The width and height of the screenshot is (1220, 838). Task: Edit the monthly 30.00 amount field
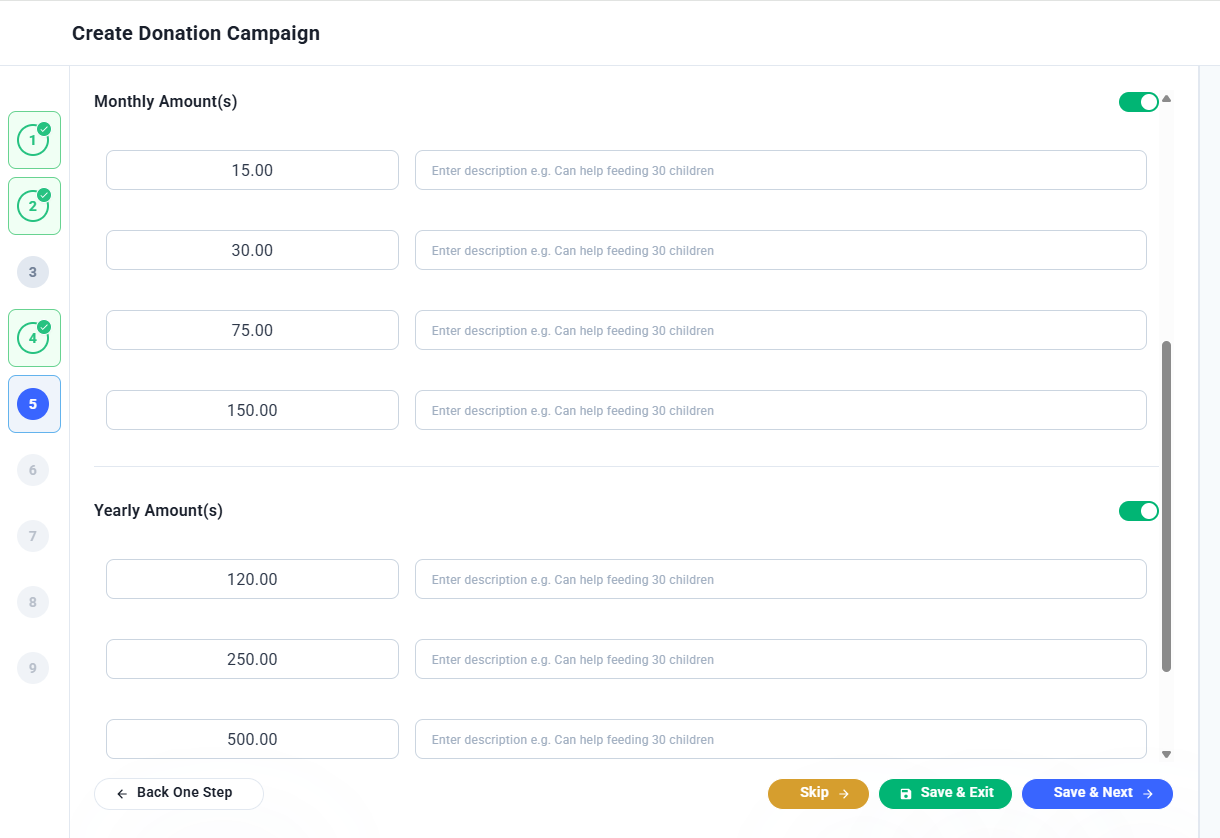252,250
